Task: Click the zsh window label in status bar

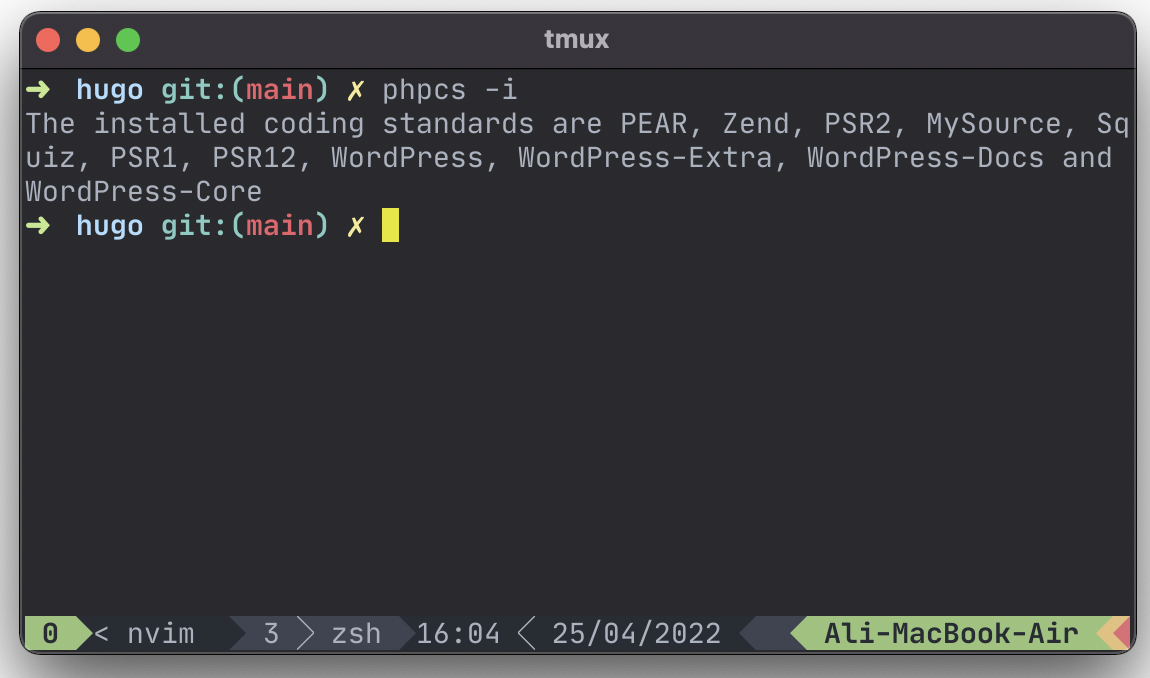Action: point(356,633)
